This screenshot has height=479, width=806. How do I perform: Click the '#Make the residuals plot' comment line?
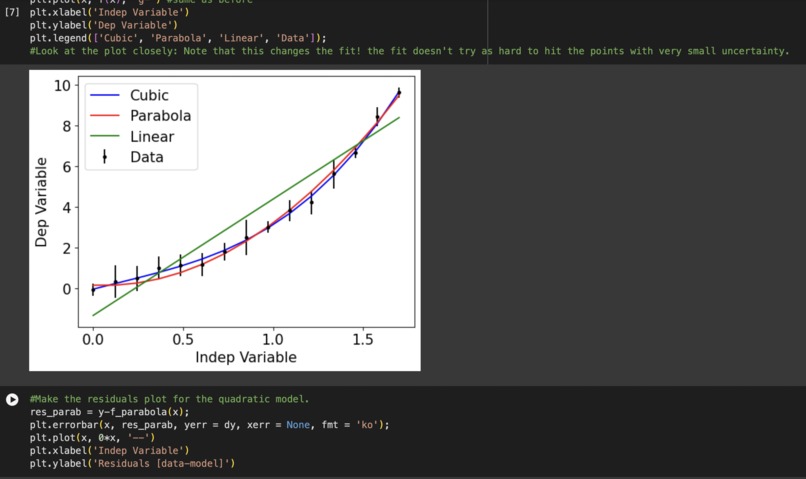pos(169,399)
